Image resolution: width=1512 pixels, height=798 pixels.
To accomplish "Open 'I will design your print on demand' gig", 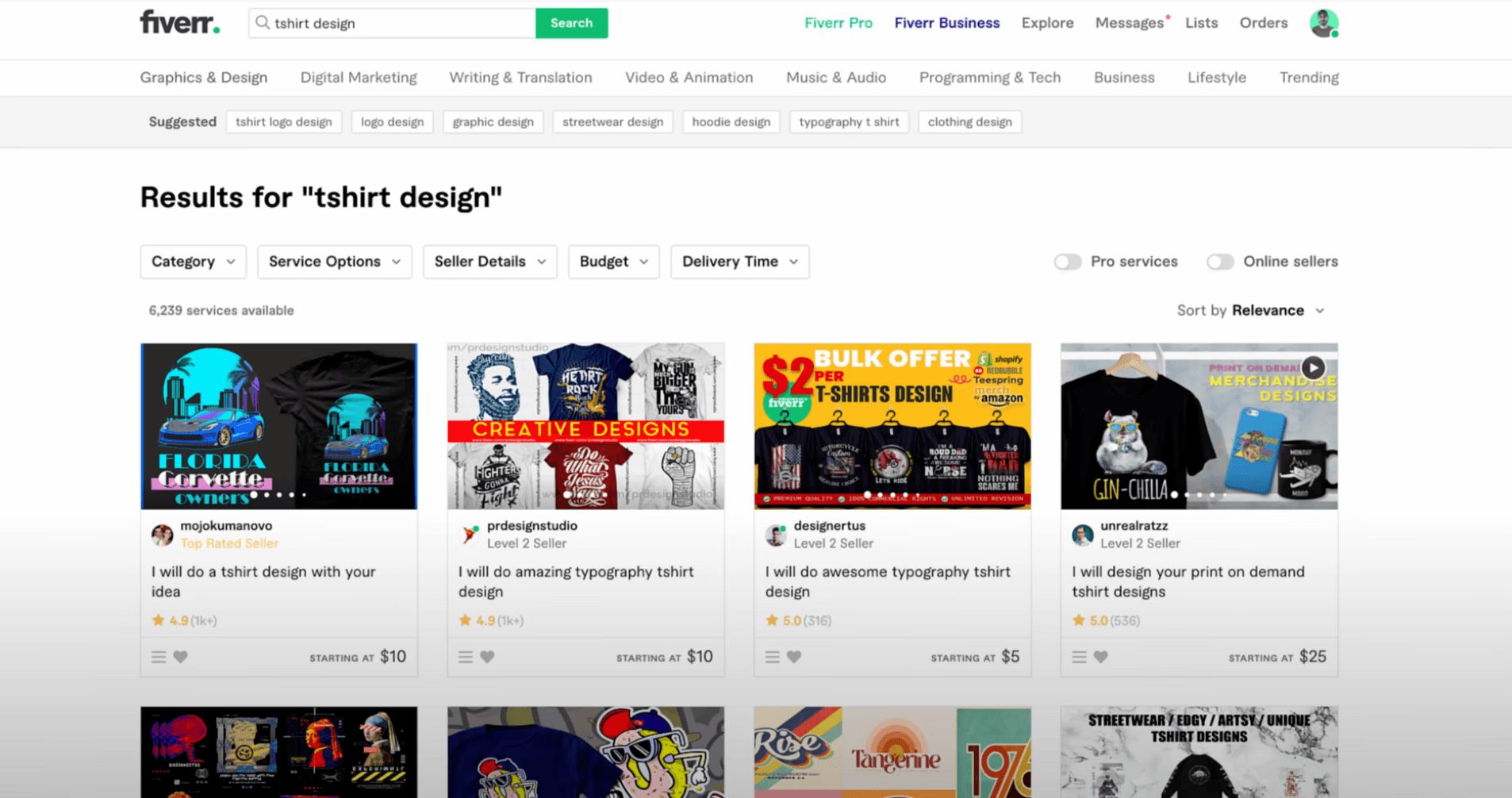I will (x=1188, y=581).
